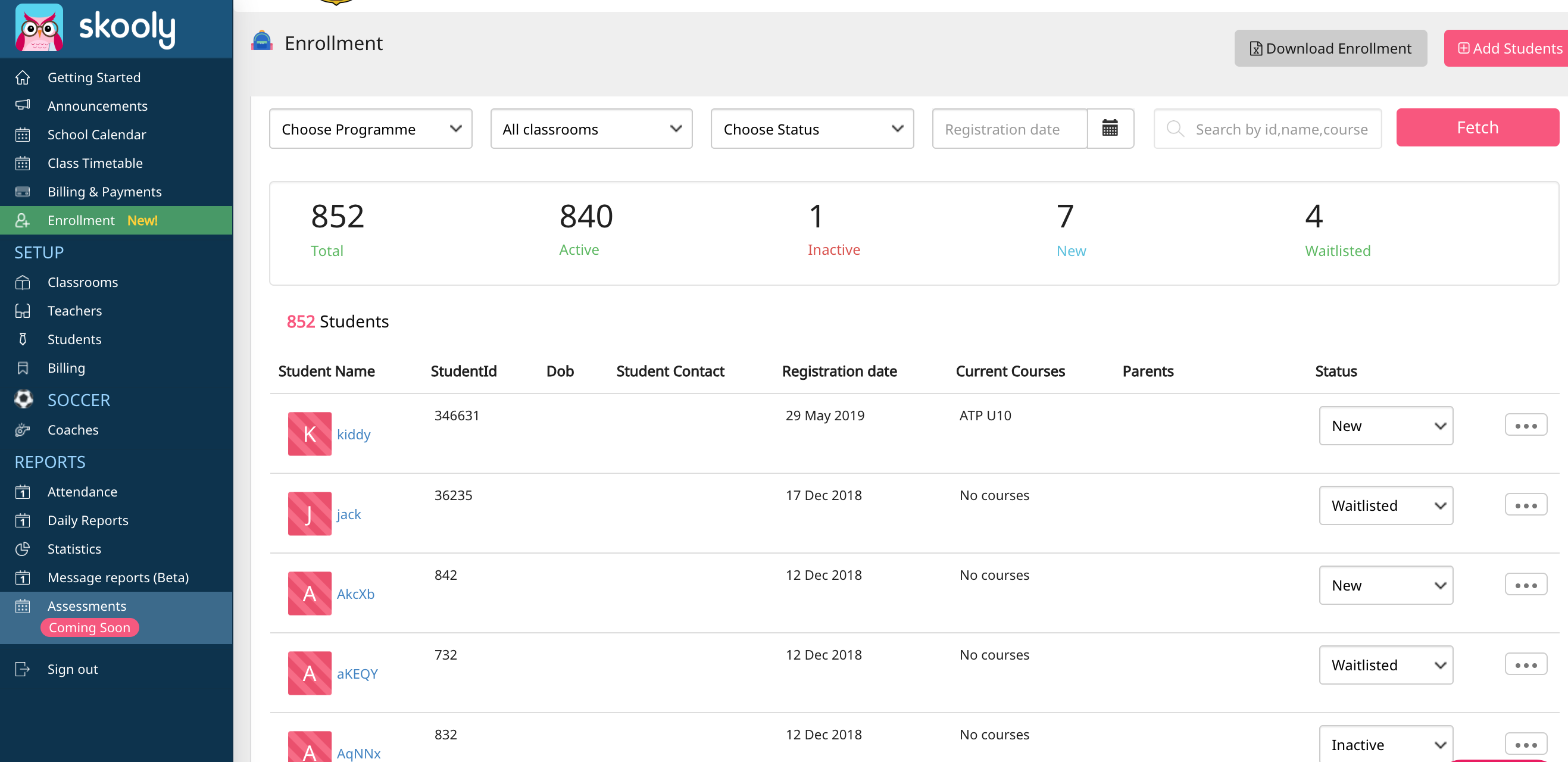Open more options for aKEQY row
Image resolution: width=1568 pixels, height=762 pixels.
coord(1526,664)
